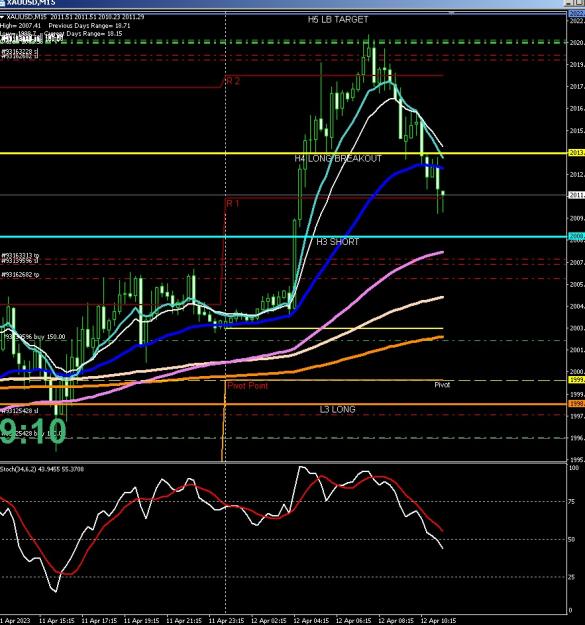585x625 pixels.
Task: Click the chart window icon in title bar
Action: pyautogui.click(x=2, y=3)
